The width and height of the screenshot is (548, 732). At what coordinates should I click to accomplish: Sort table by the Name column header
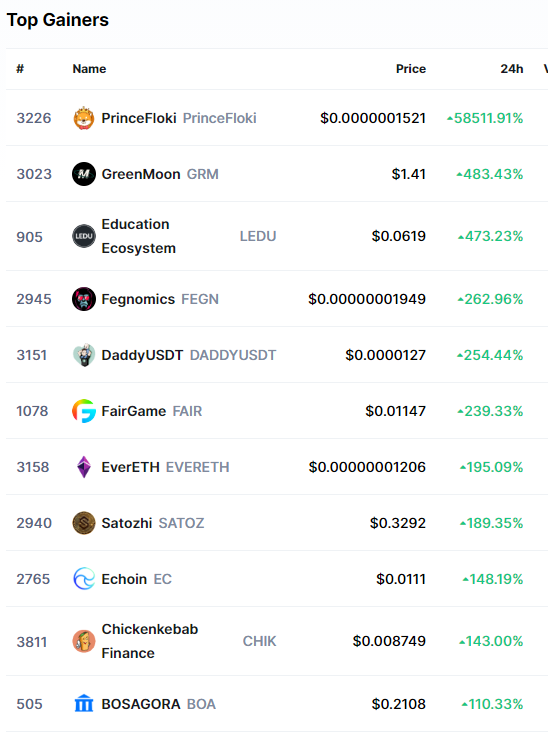89,69
